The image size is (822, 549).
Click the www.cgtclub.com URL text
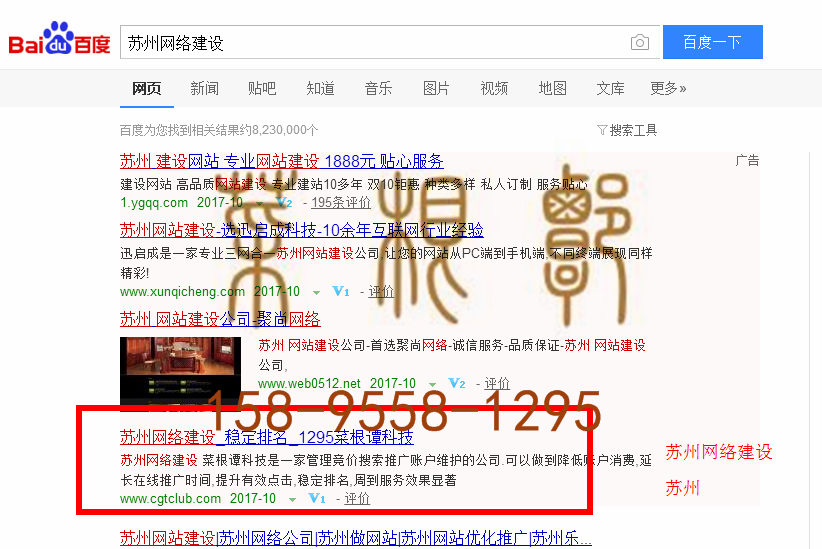tap(170, 499)
